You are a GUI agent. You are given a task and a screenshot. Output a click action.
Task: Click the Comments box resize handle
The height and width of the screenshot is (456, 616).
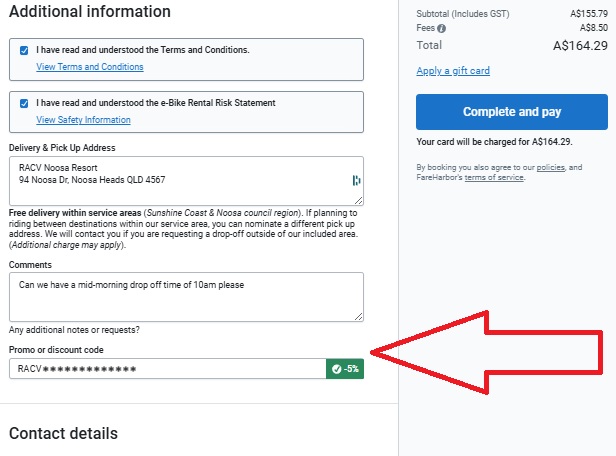pos(358,316)
